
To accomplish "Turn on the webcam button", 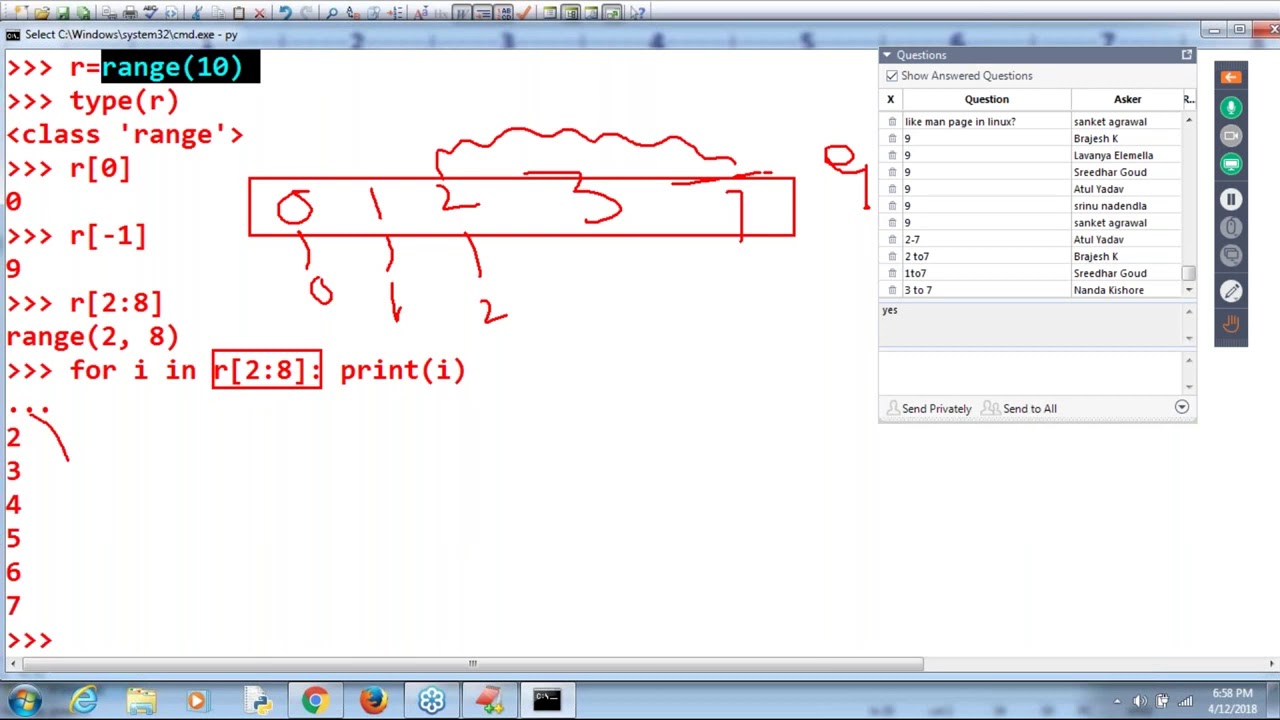I will point(1231,136).
